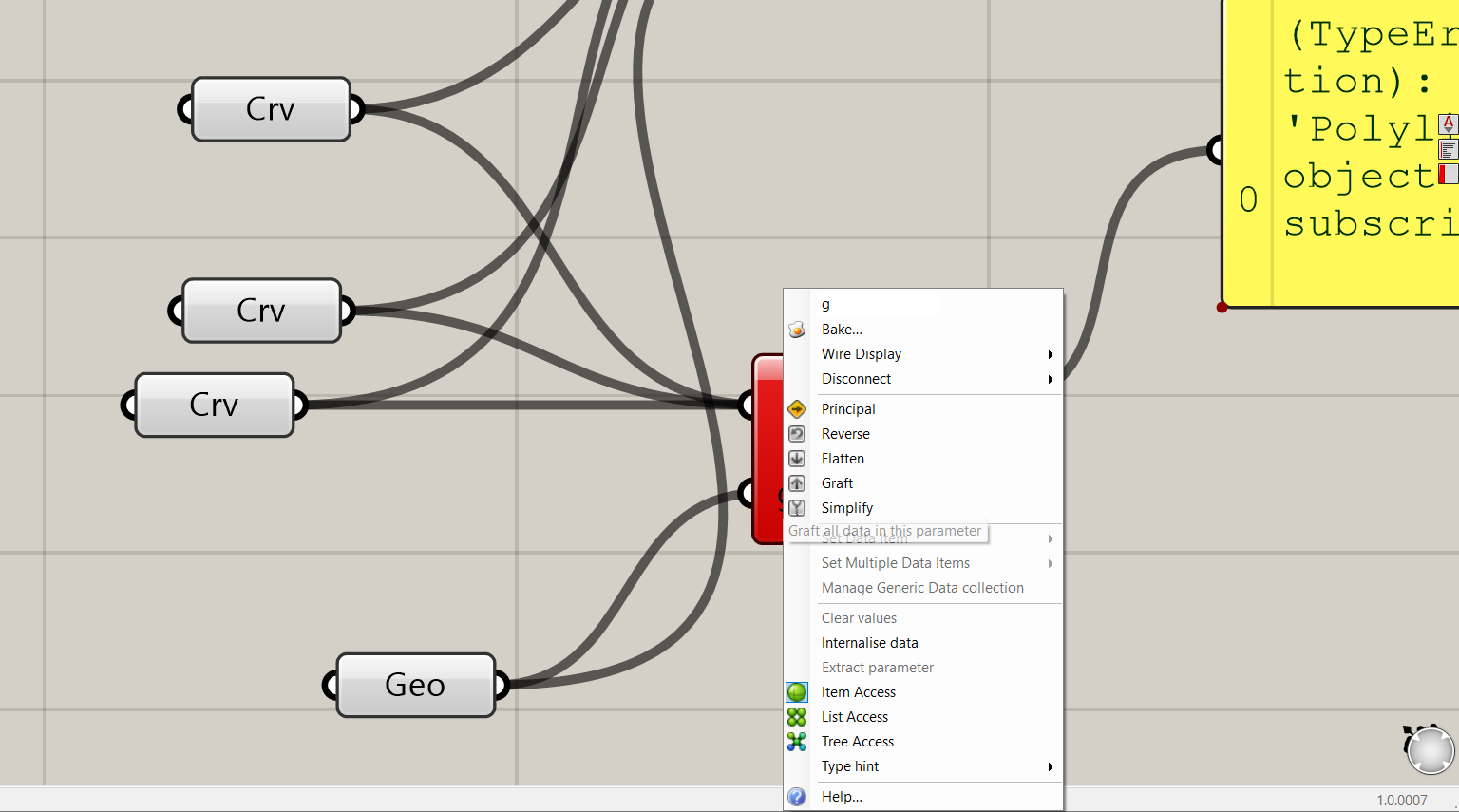Image resolution: width=1459 pixels, height=812 pixels.
Task: Click the red component's upper input grip
Action: [747, 405]
